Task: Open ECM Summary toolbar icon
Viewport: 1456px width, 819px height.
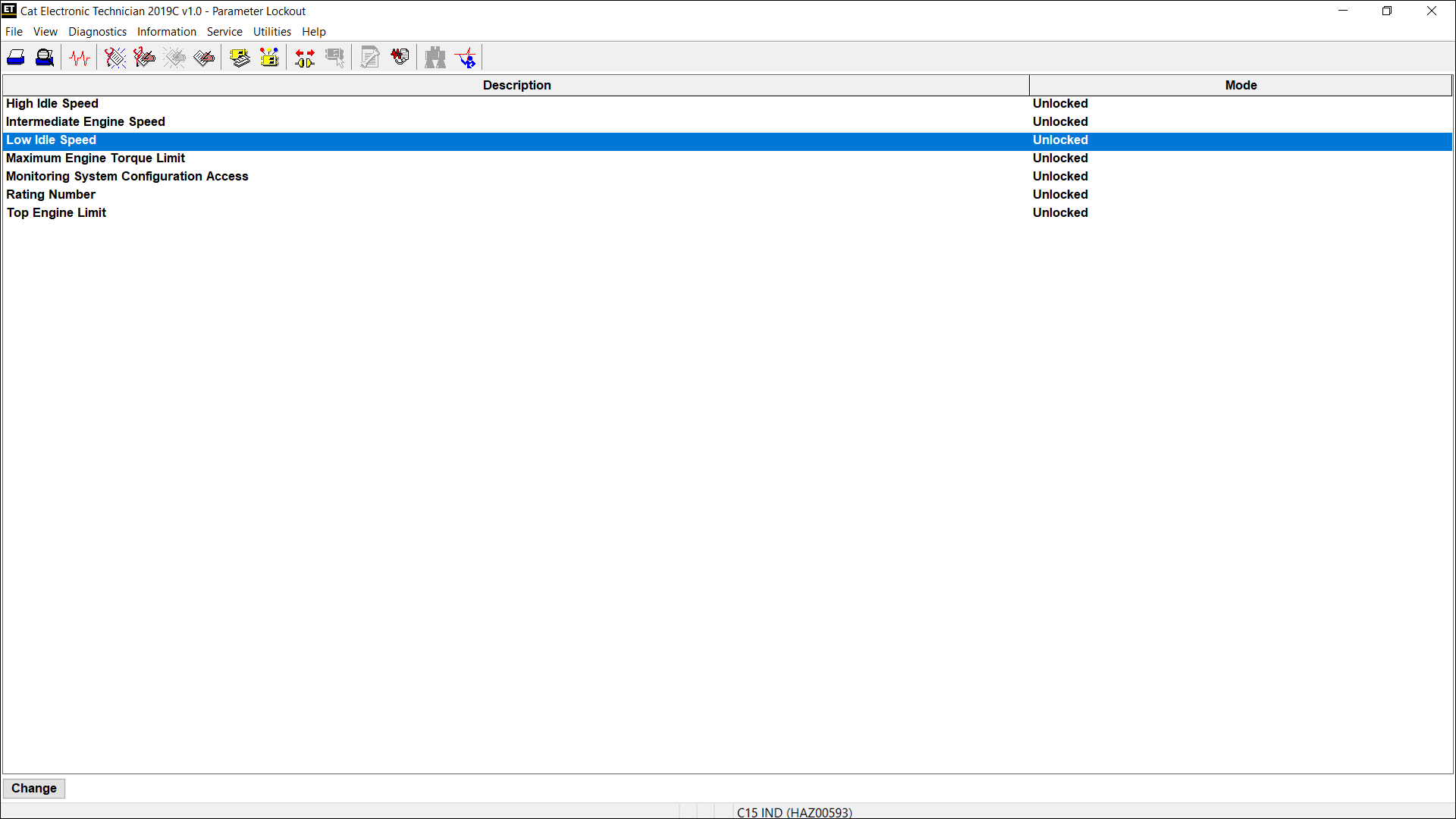Action: (240, 58)
